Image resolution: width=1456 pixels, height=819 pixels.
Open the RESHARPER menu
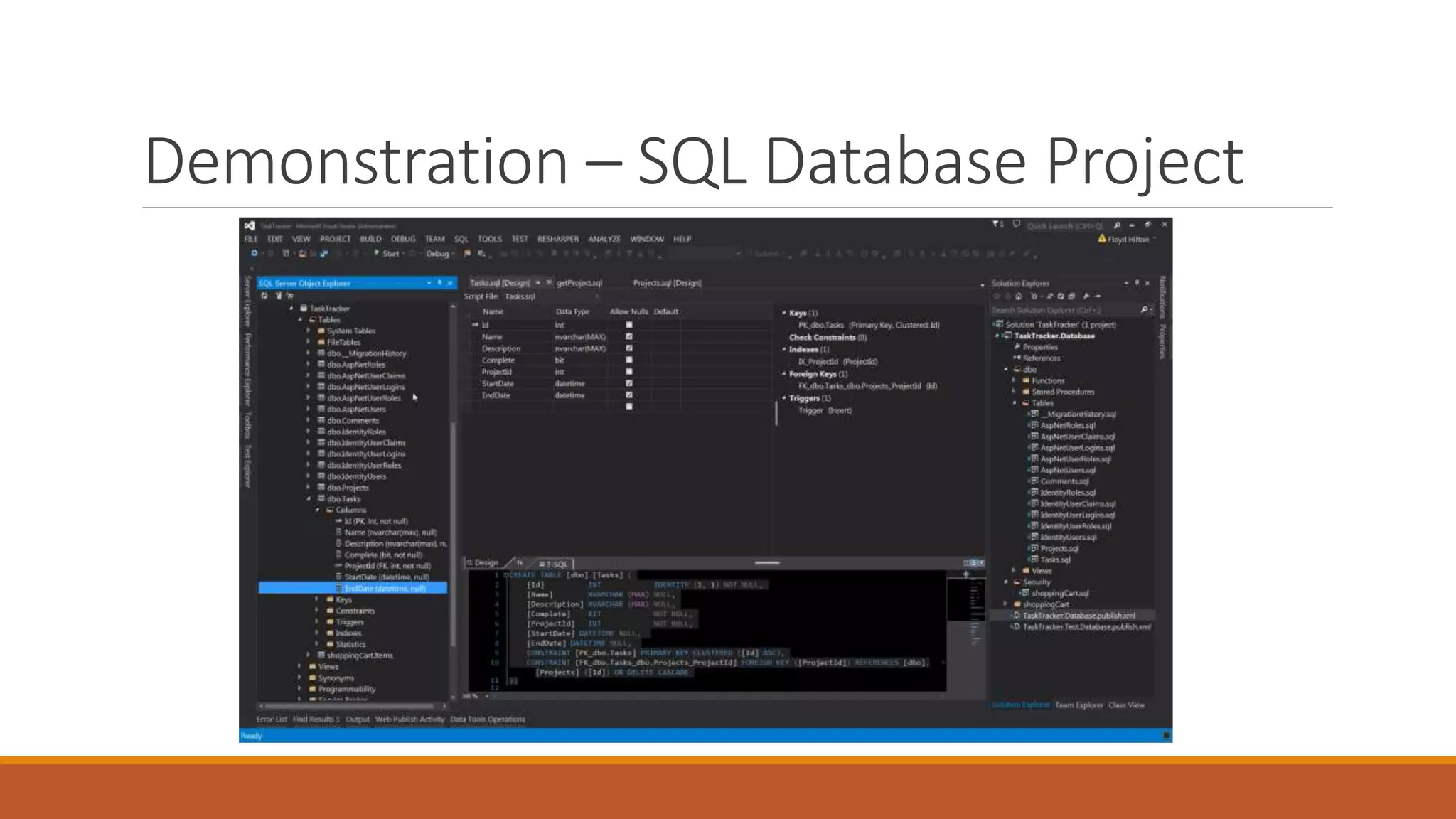pos(558,239)
